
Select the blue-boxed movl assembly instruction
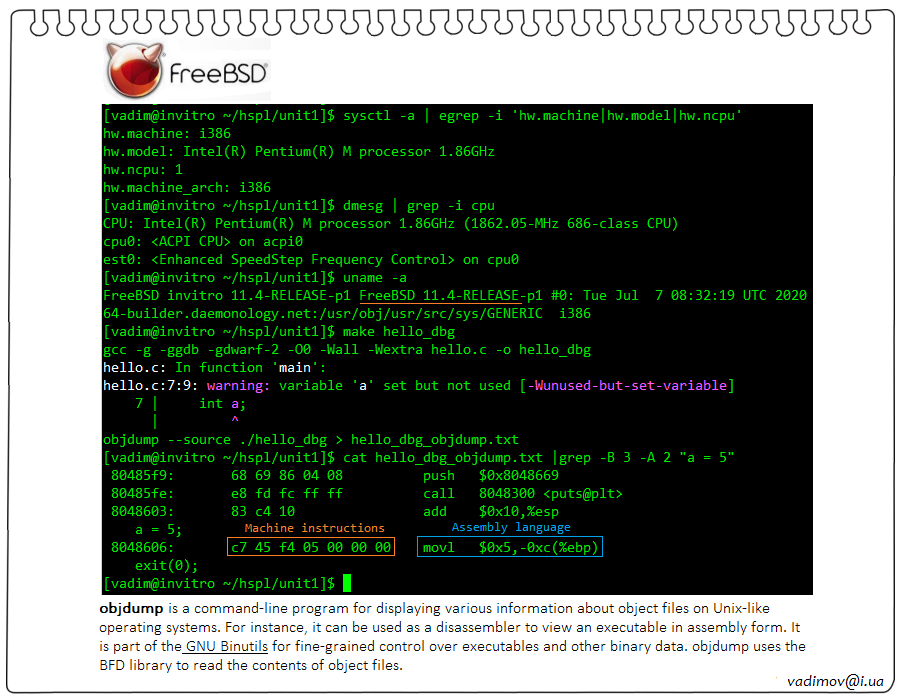[510, 547]
